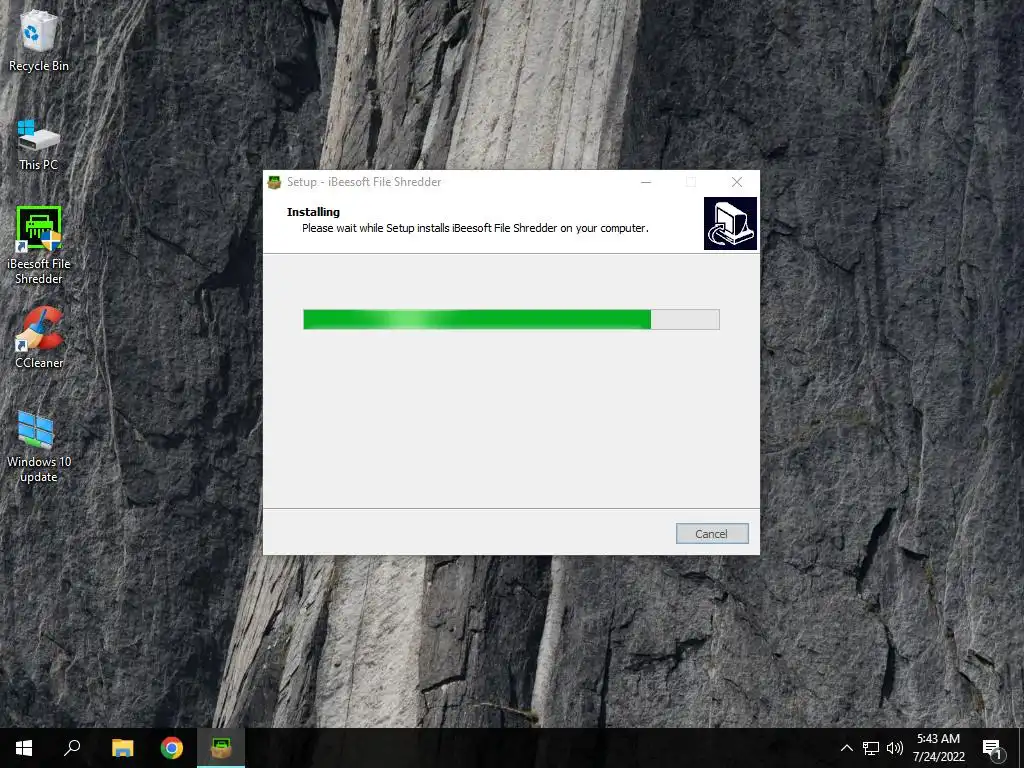Click the 'Installing' heading text

(x=313, y=212)
